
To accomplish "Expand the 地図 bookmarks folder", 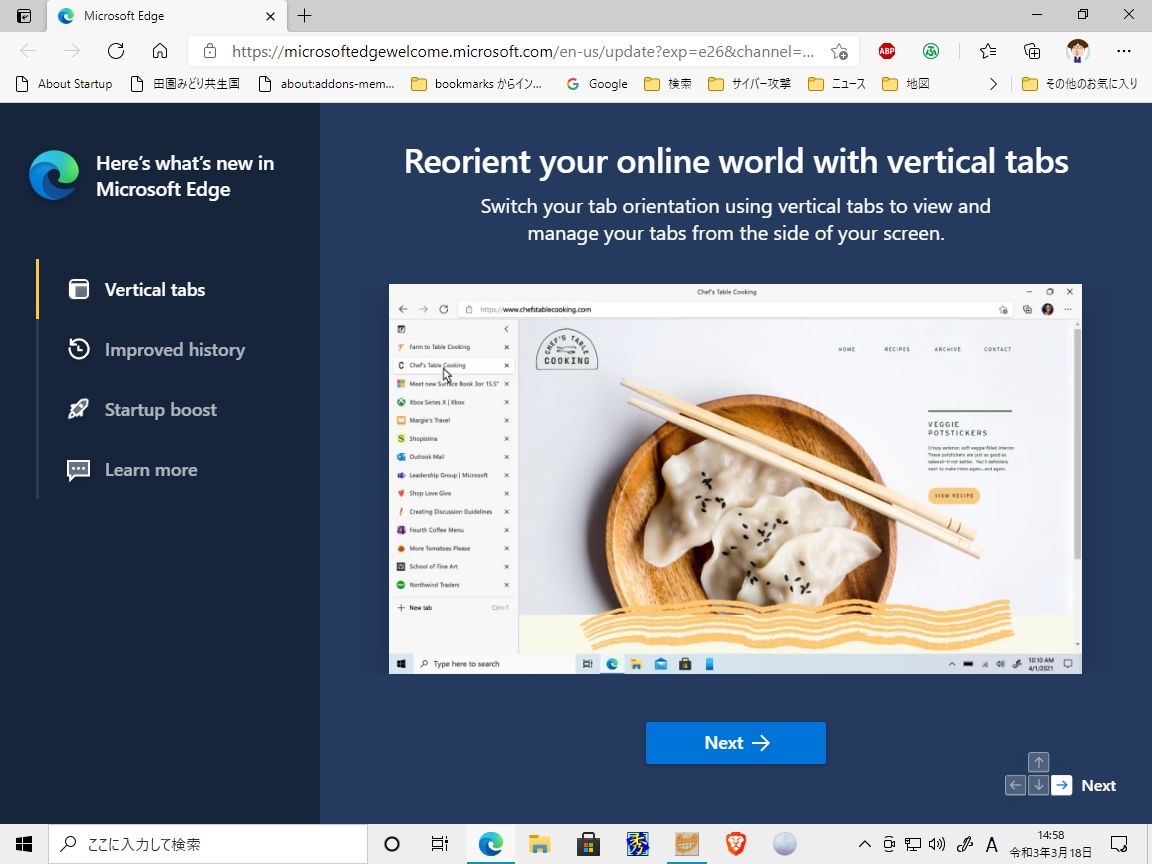I will [905, 84].
